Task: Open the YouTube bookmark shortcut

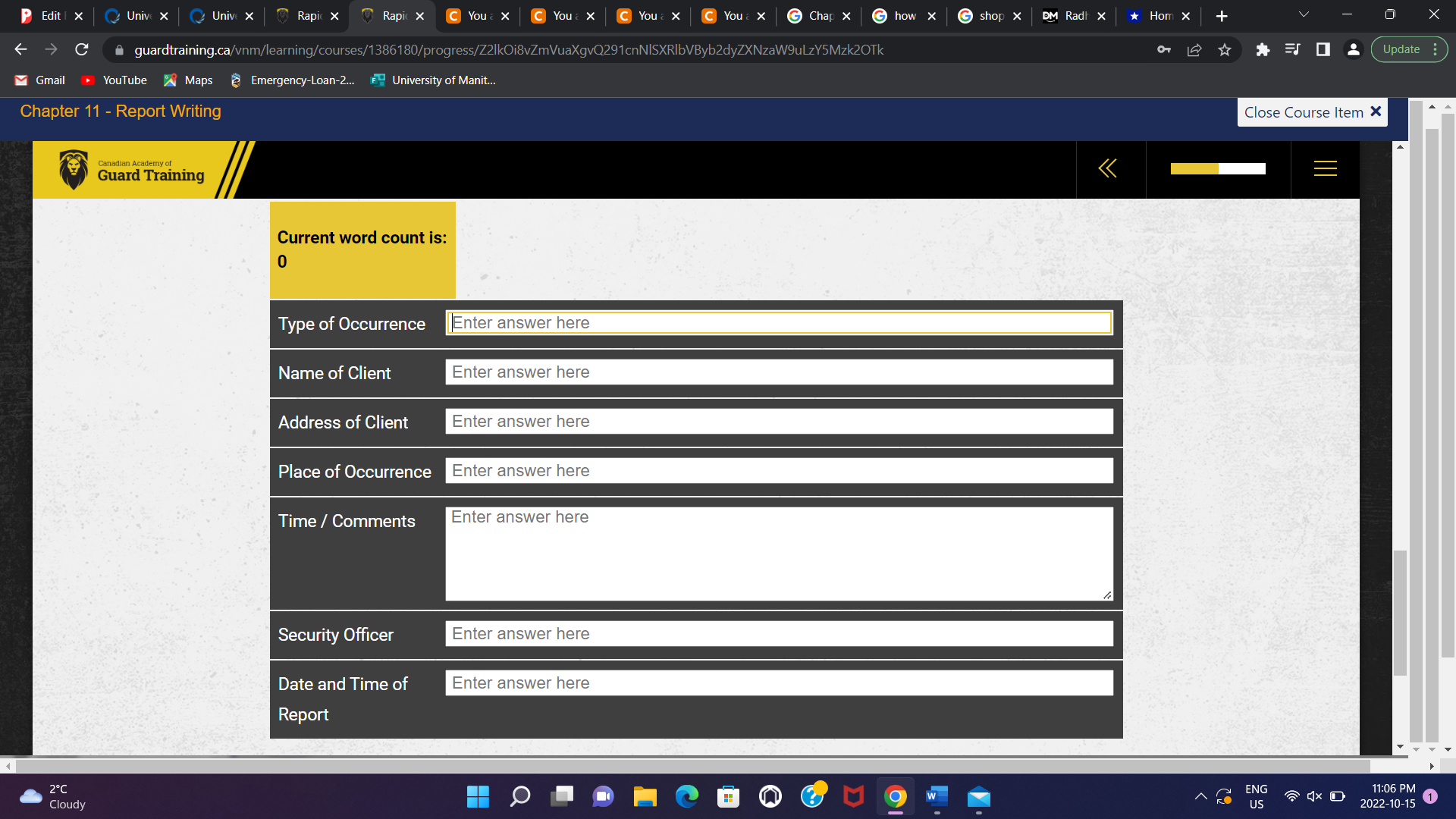Action: click(114, 80)
